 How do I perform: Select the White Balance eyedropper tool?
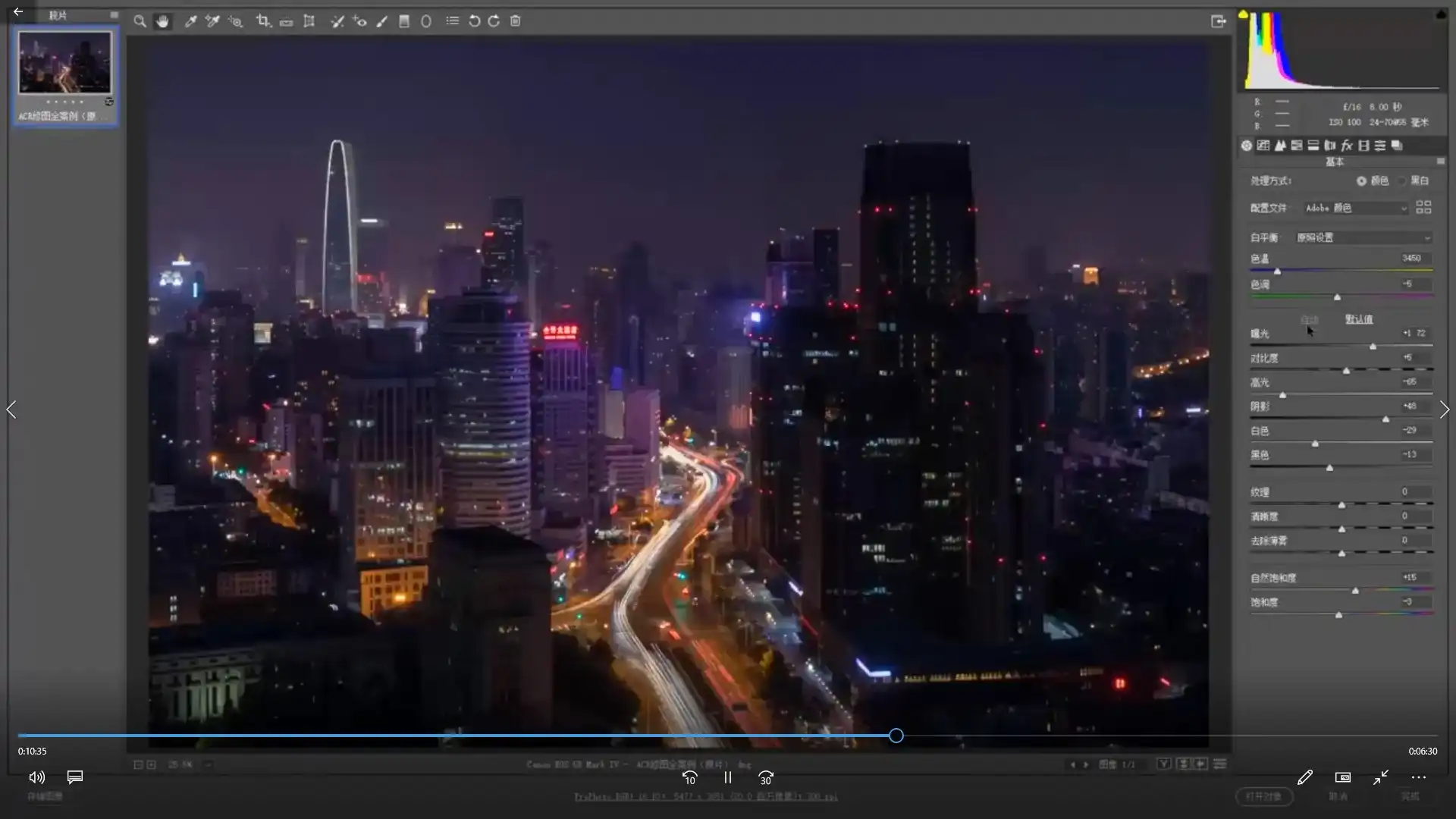coord(190,21)
